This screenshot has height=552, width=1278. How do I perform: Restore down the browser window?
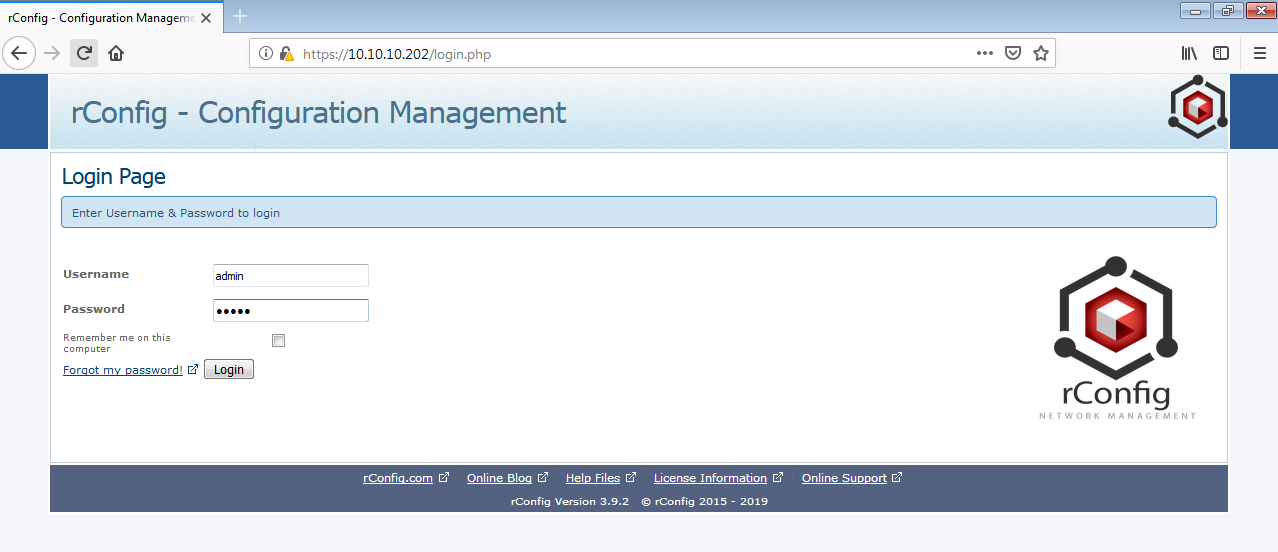click(x=1227, y=11)
